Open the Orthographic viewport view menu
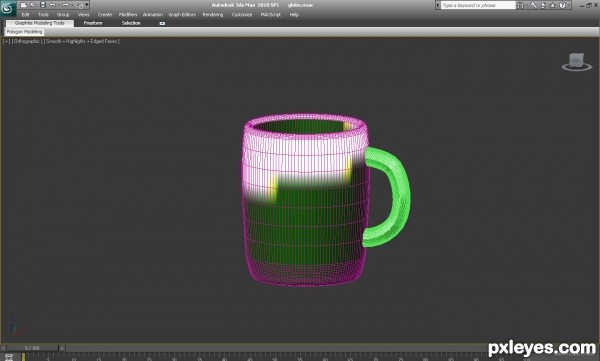 pos(26,41)
